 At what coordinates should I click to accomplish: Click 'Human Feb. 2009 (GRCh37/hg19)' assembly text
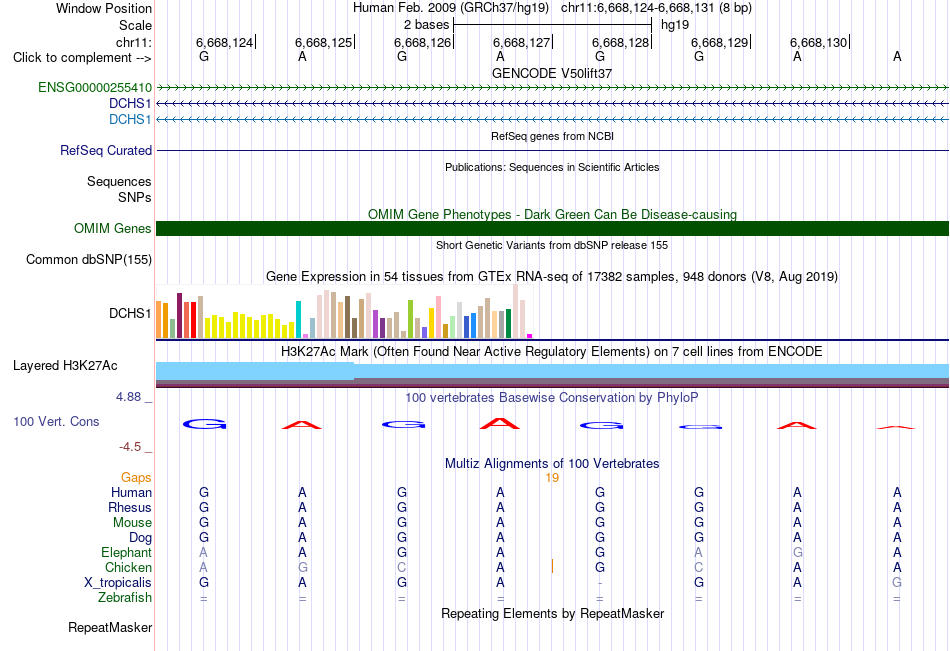click(451, 8)
